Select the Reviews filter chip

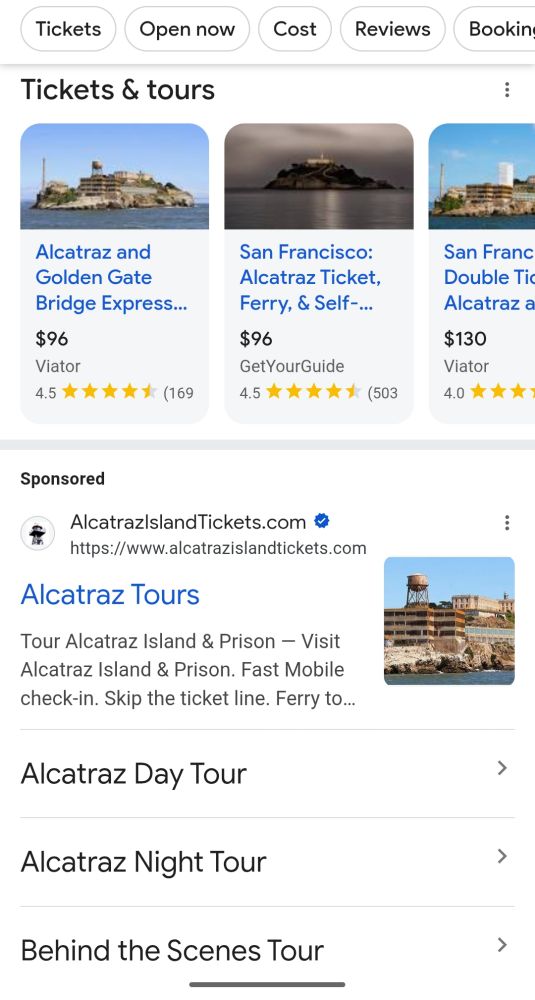click(392, 29)
